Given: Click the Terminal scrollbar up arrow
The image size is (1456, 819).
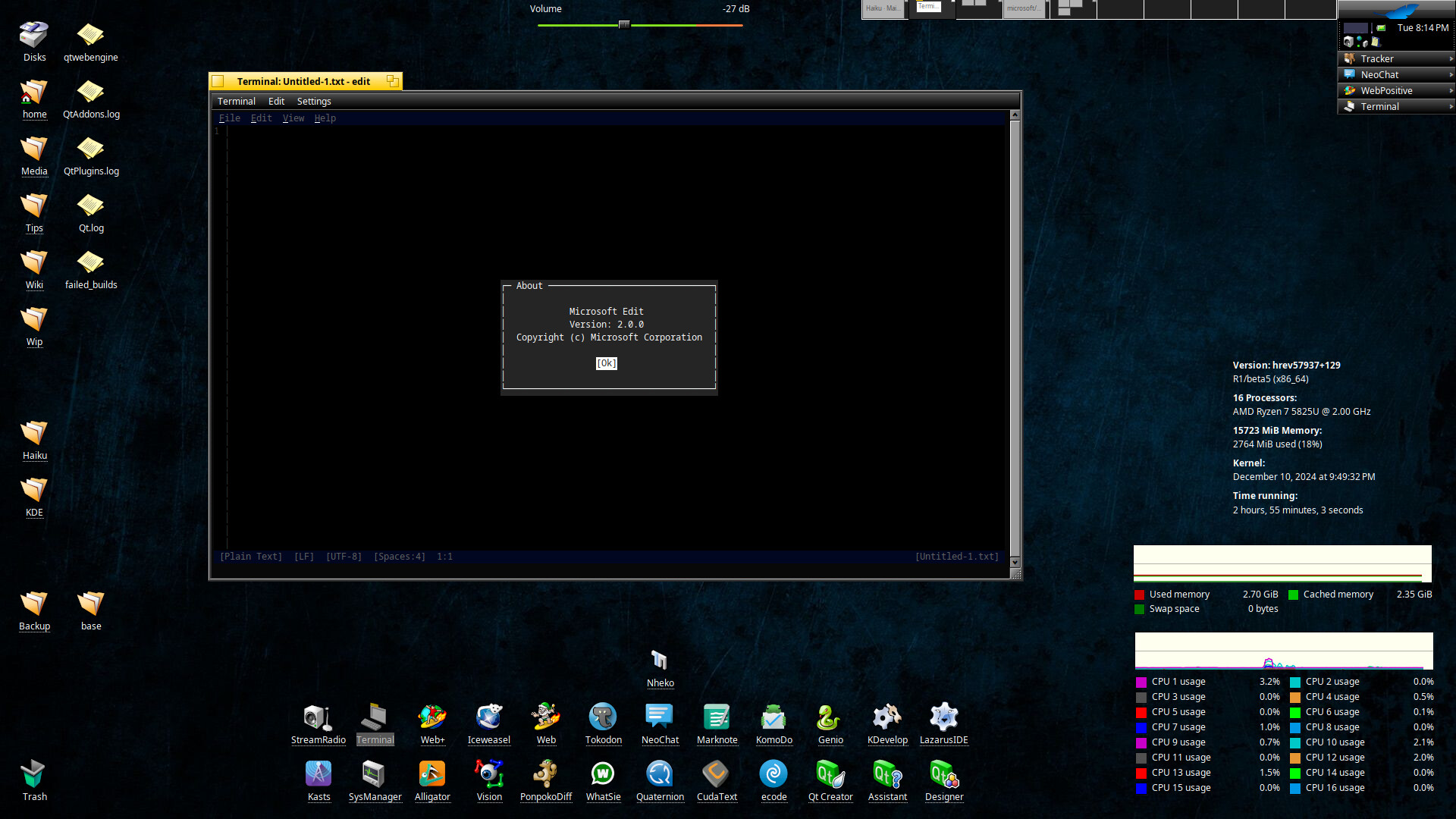Looking at the screenshot, I should click(1015, 115).
